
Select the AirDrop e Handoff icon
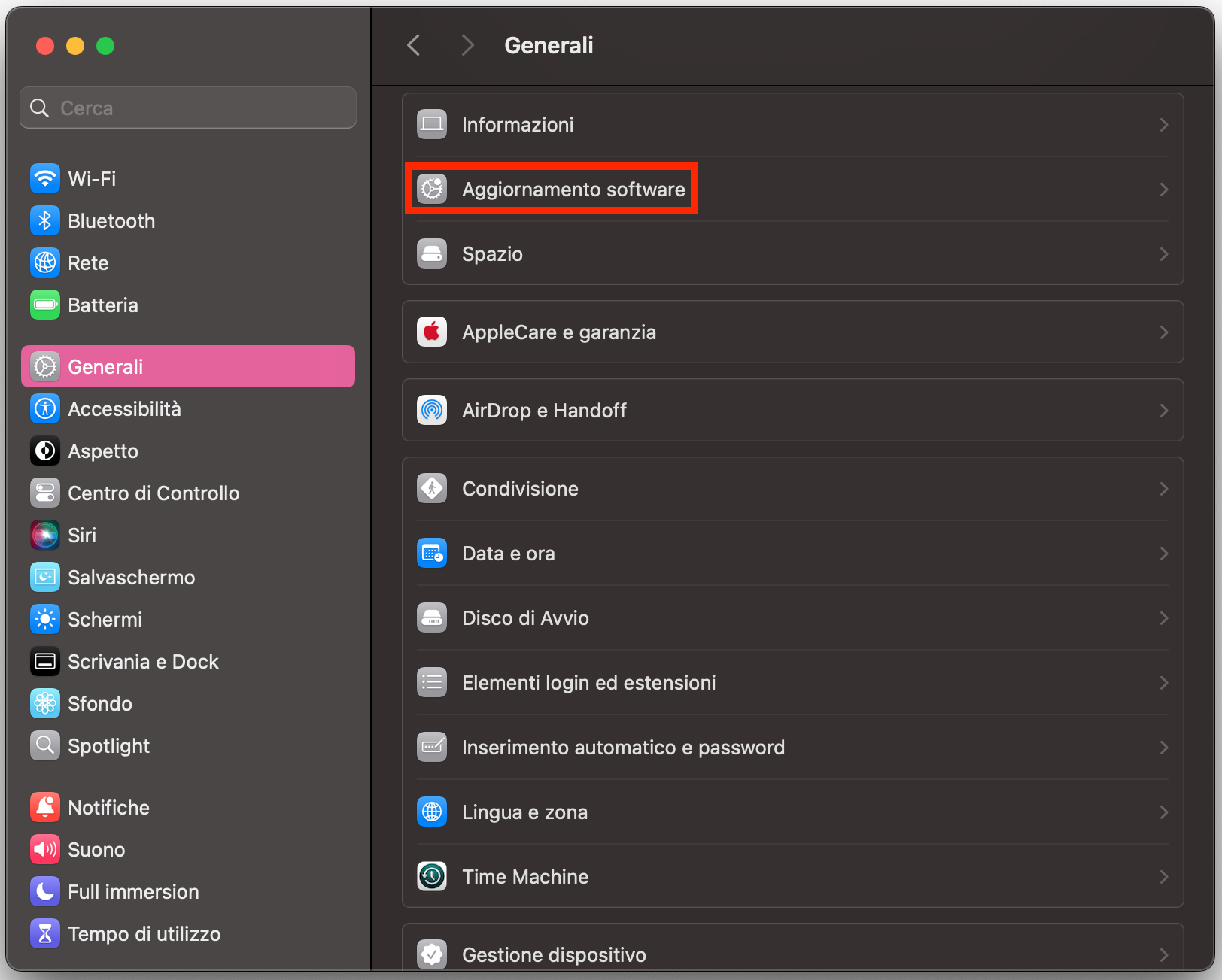point(431,410)
